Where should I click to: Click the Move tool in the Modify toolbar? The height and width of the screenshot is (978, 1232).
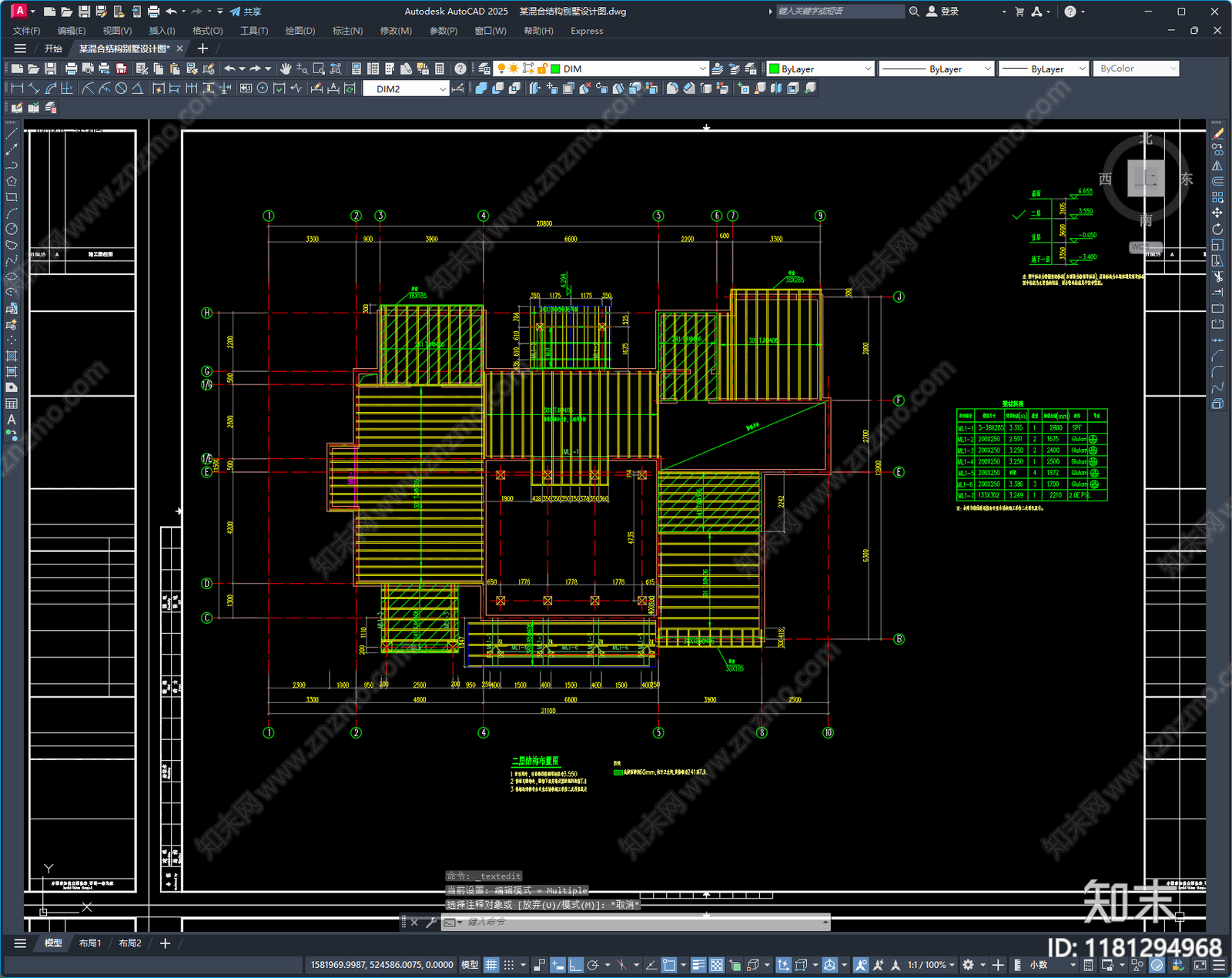pyautogui.click(x=1217, y=213)
